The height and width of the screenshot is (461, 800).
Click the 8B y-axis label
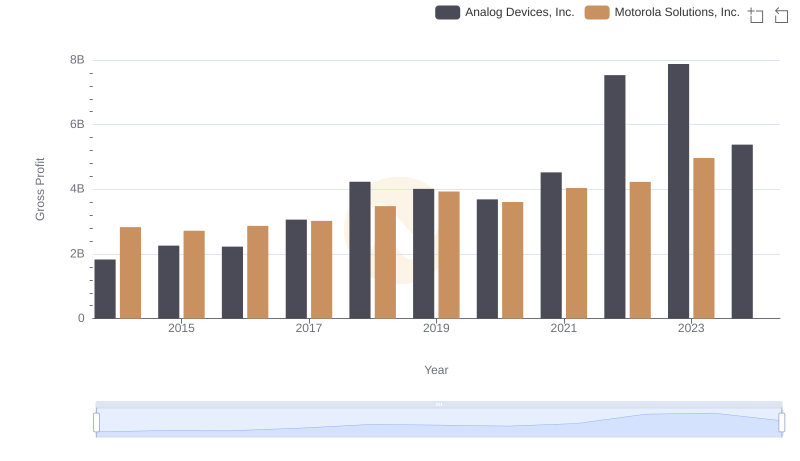point(77,60)
